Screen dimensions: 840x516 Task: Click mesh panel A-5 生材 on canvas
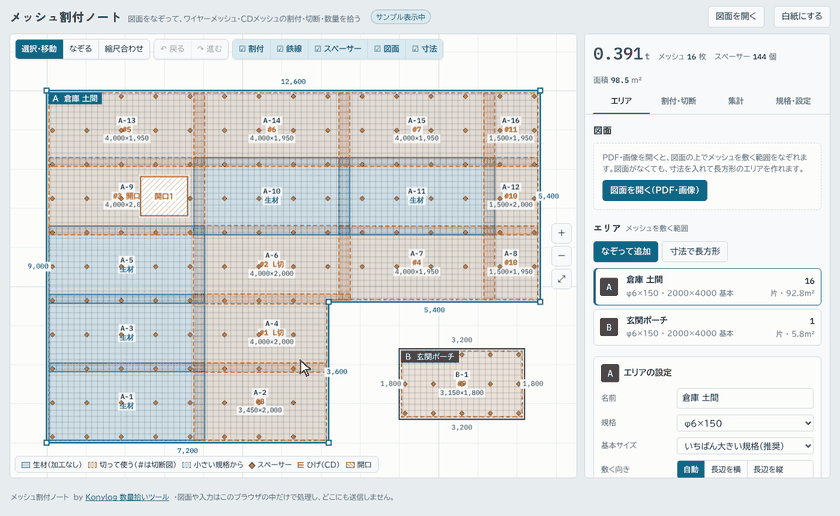pyautogui.click(x=126, y=264)
